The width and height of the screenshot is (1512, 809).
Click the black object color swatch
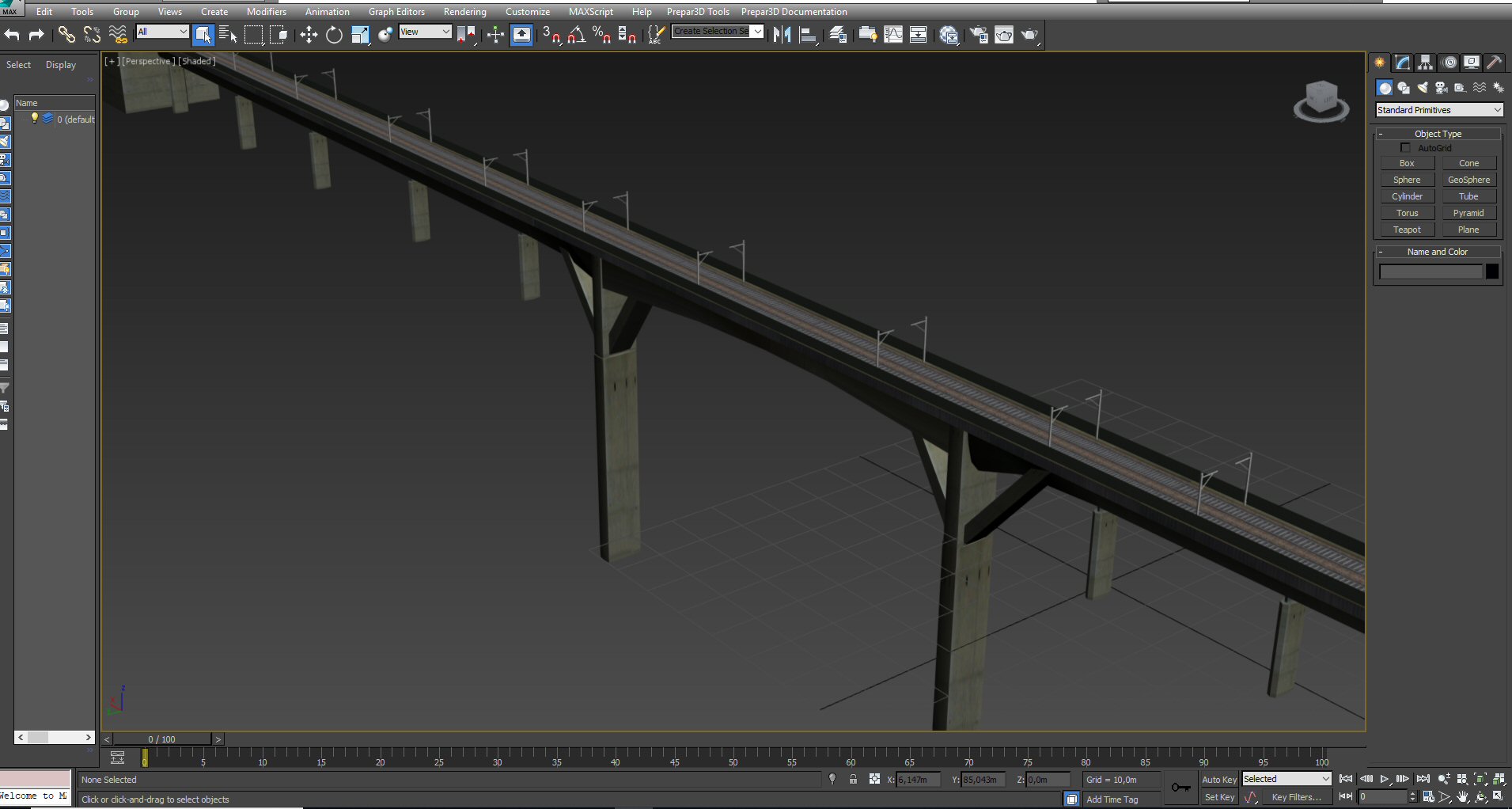[x=1491, y=272]
